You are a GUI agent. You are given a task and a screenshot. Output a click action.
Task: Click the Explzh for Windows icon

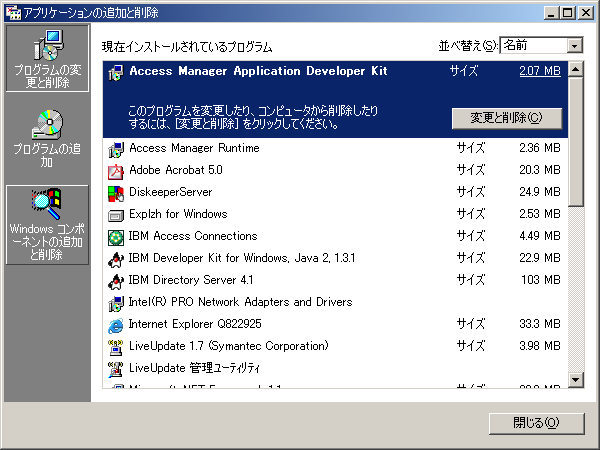click(x=115, y=214)
